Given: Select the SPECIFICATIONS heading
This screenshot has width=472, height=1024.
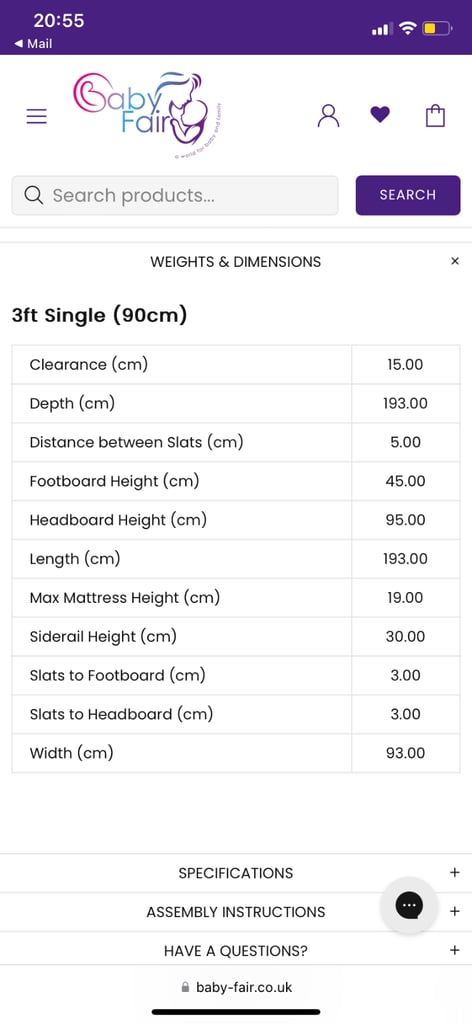Looking at the screenshot, I should coord(236,873).
